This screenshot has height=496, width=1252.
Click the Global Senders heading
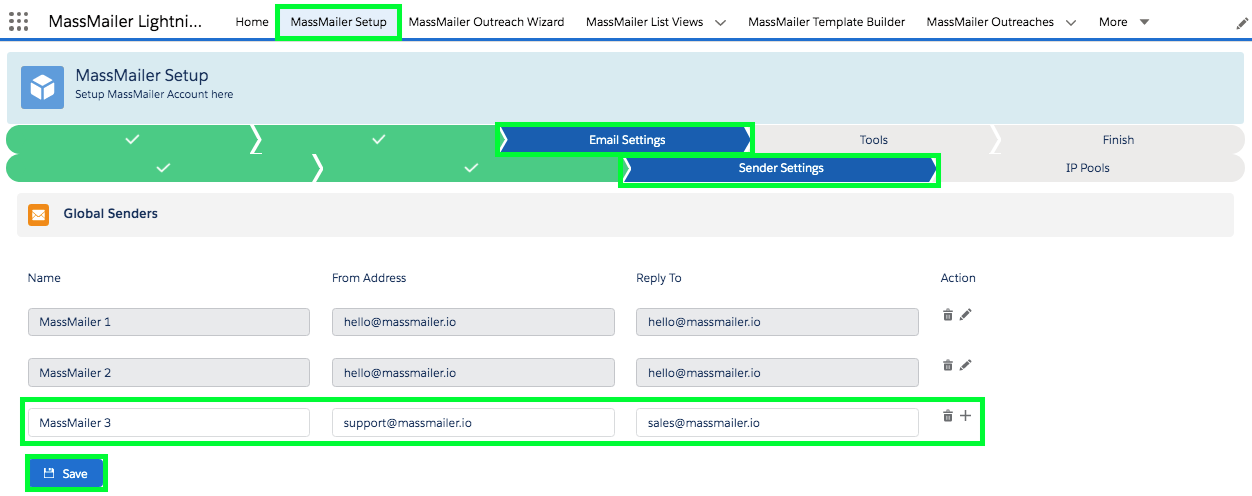(110, 214)
